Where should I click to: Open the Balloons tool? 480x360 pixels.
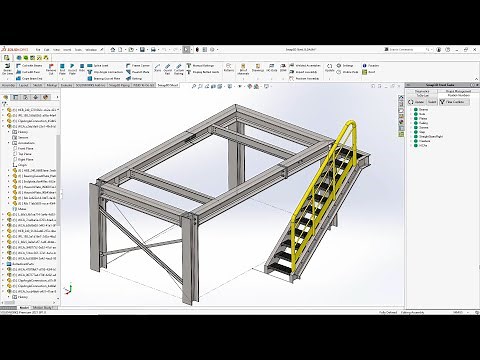click(229, 67)
